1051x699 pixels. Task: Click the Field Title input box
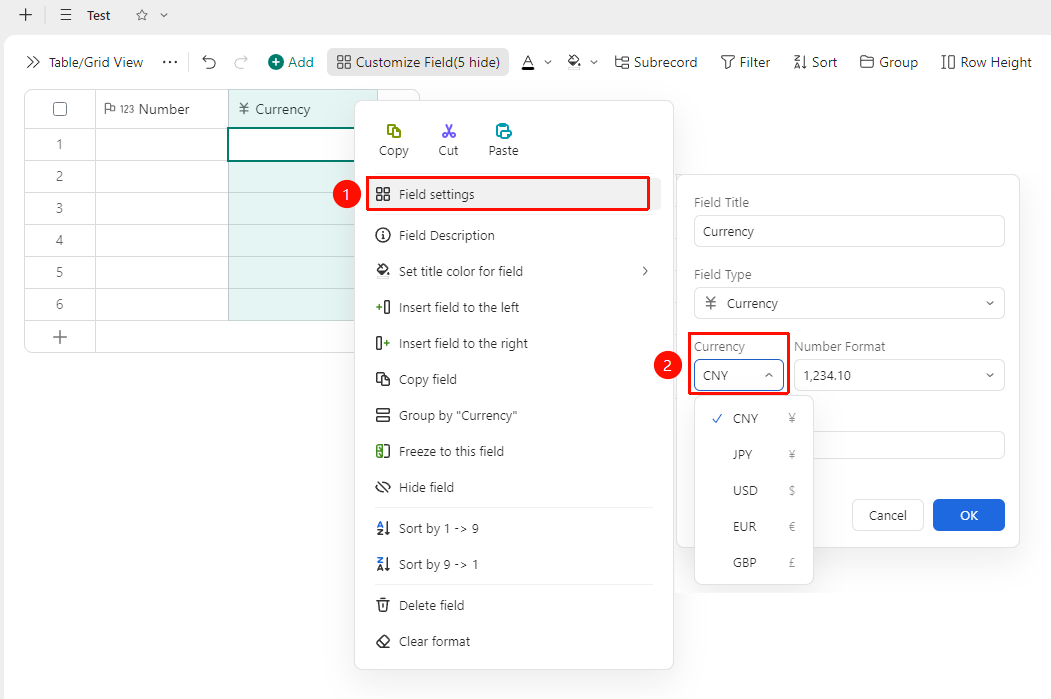click(x=849, y=231)
